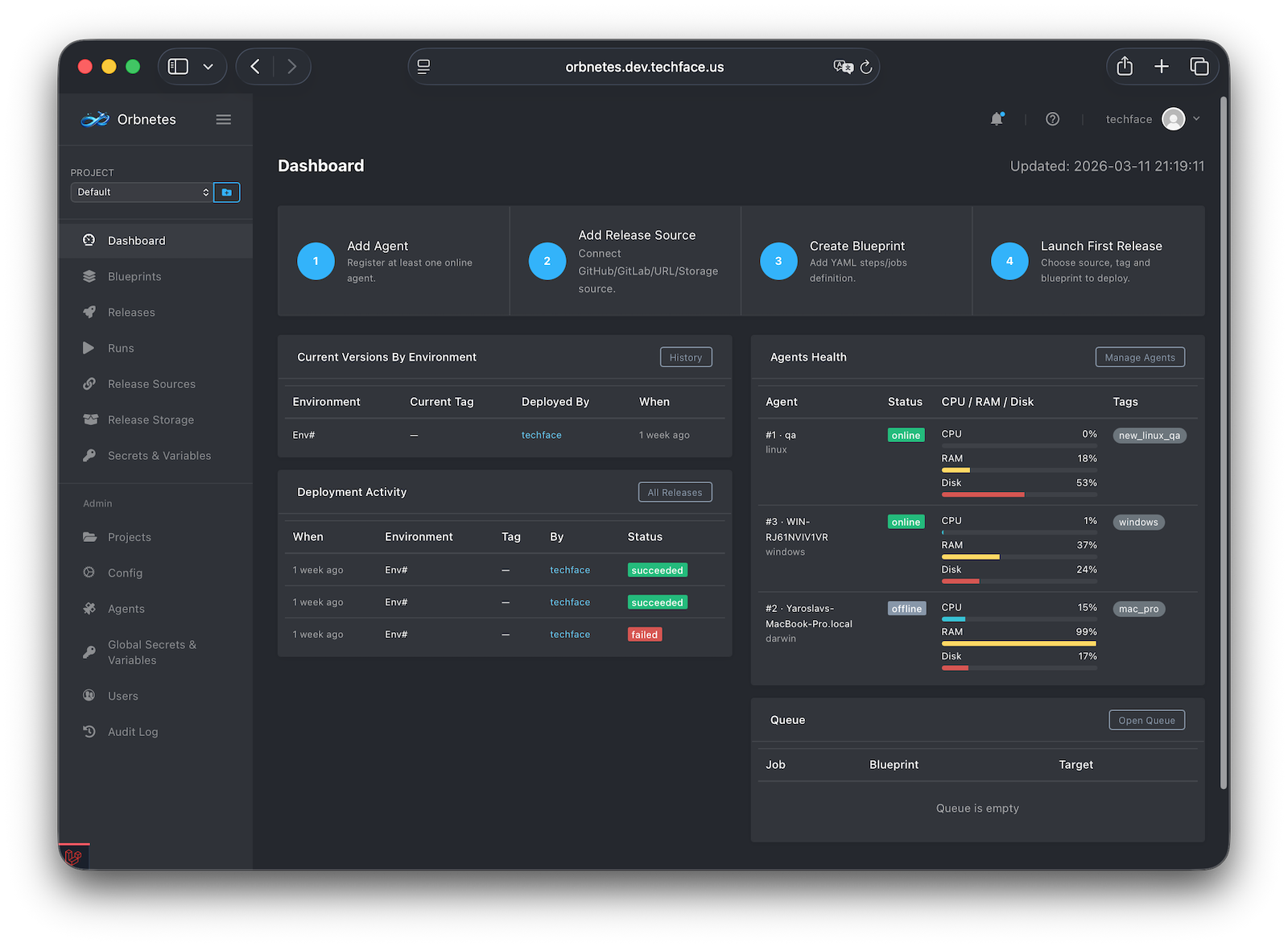
Task: Open the help question mark icon
Action: 1052,119
